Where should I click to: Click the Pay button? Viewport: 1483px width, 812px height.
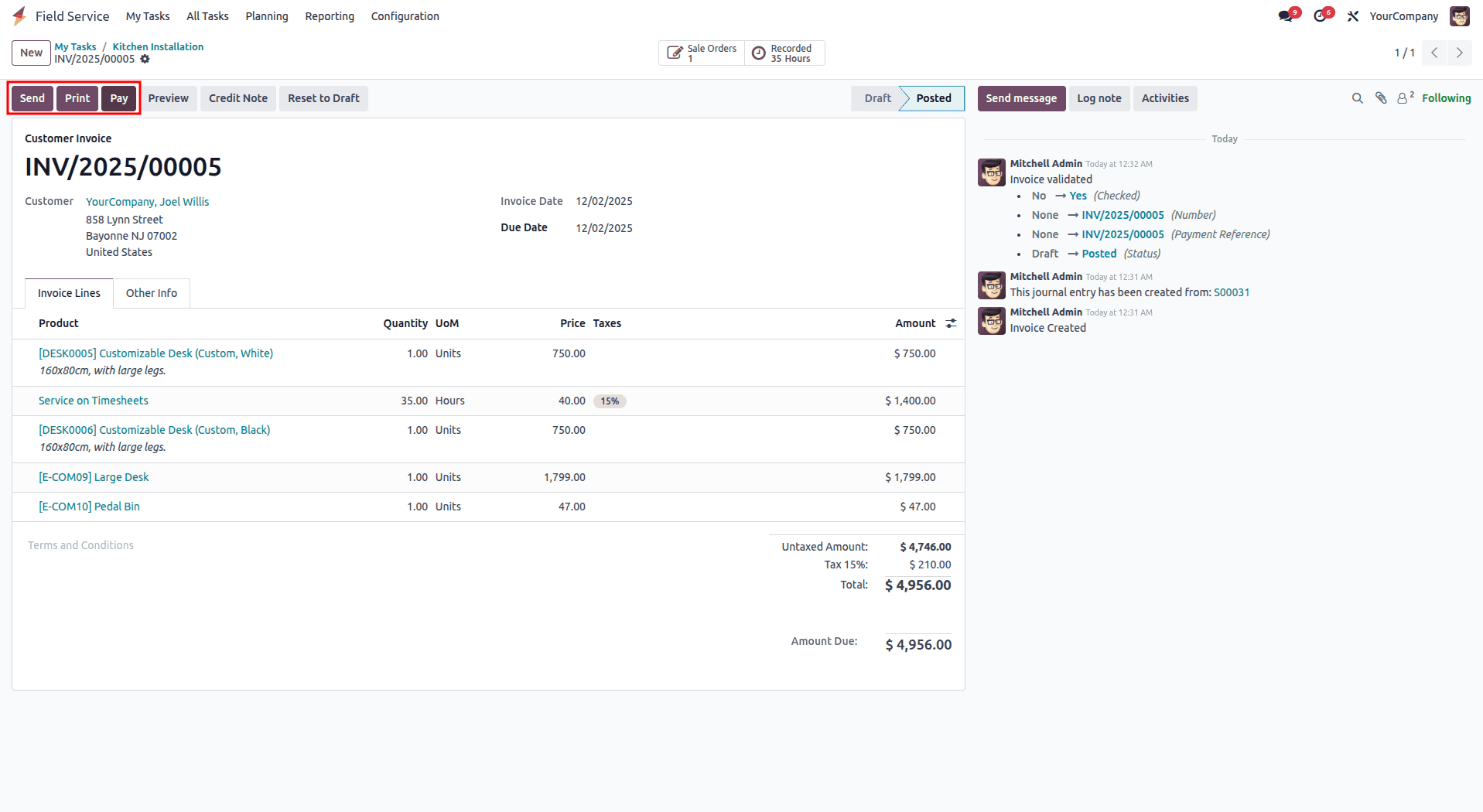coord(118,98)
